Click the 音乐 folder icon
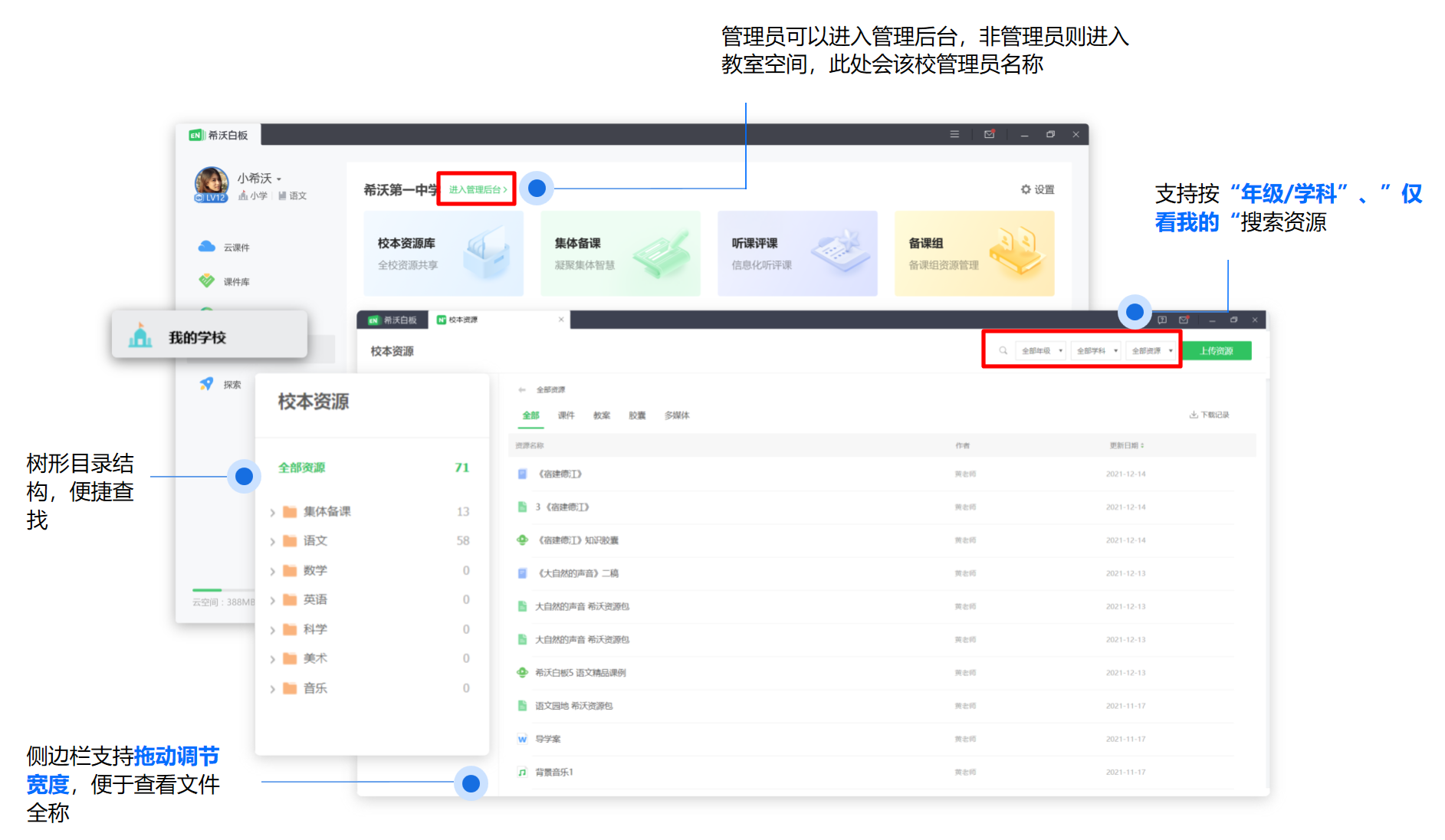This screenshot has width=1445, height=840. [x=290, y=688]
